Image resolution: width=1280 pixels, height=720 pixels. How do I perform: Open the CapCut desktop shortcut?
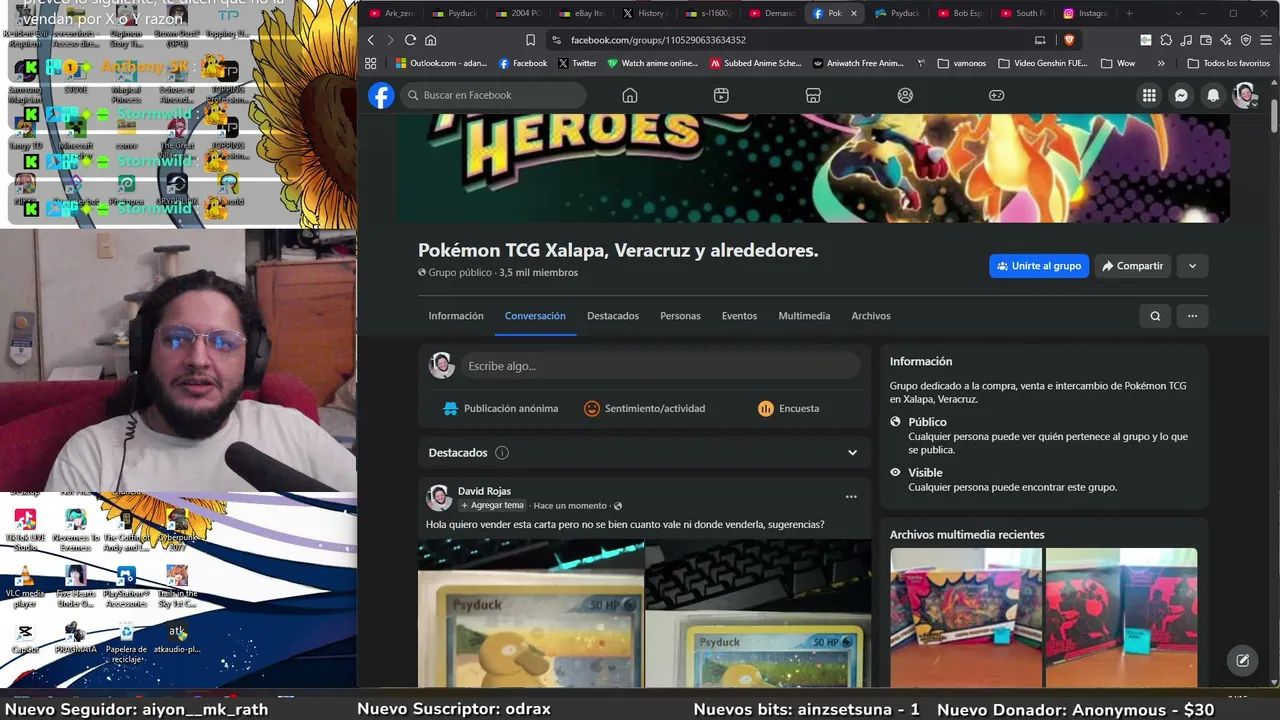coord(25,638)
